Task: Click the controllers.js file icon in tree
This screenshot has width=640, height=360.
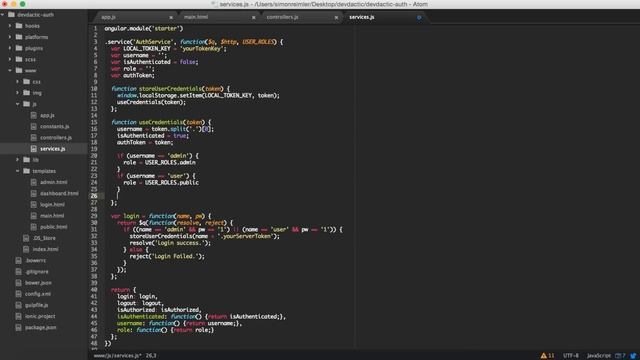Action: (x=33, y=138)
